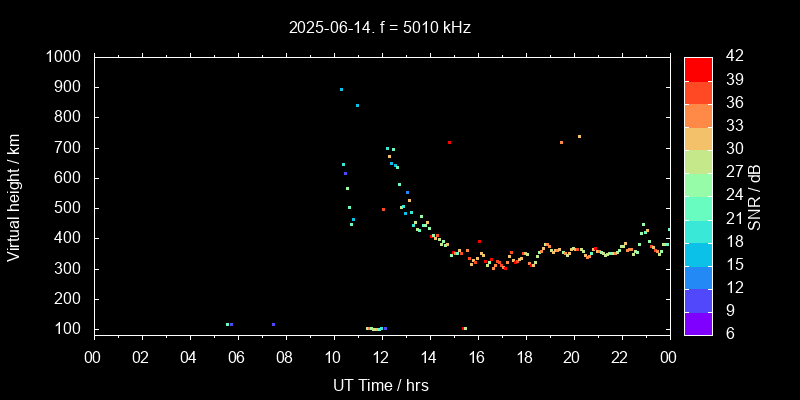Click the red 39–42 dB colorbar segment

[x=698, y=68]
